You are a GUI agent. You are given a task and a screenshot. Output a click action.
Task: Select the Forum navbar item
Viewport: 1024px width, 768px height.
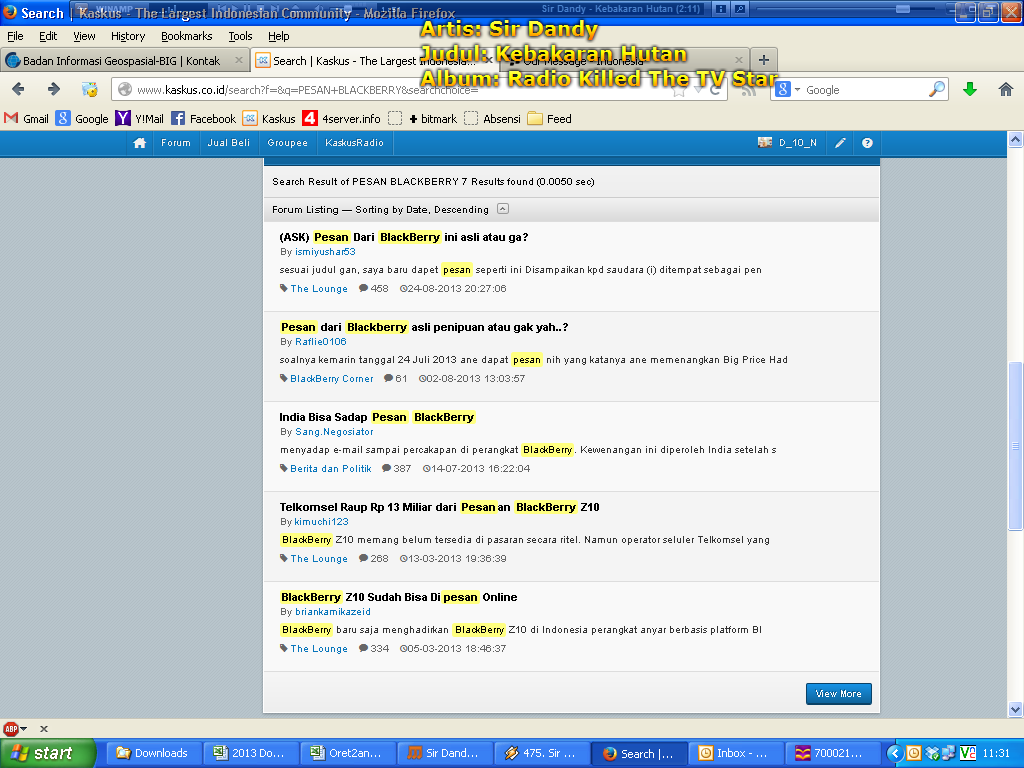[176, 143]
